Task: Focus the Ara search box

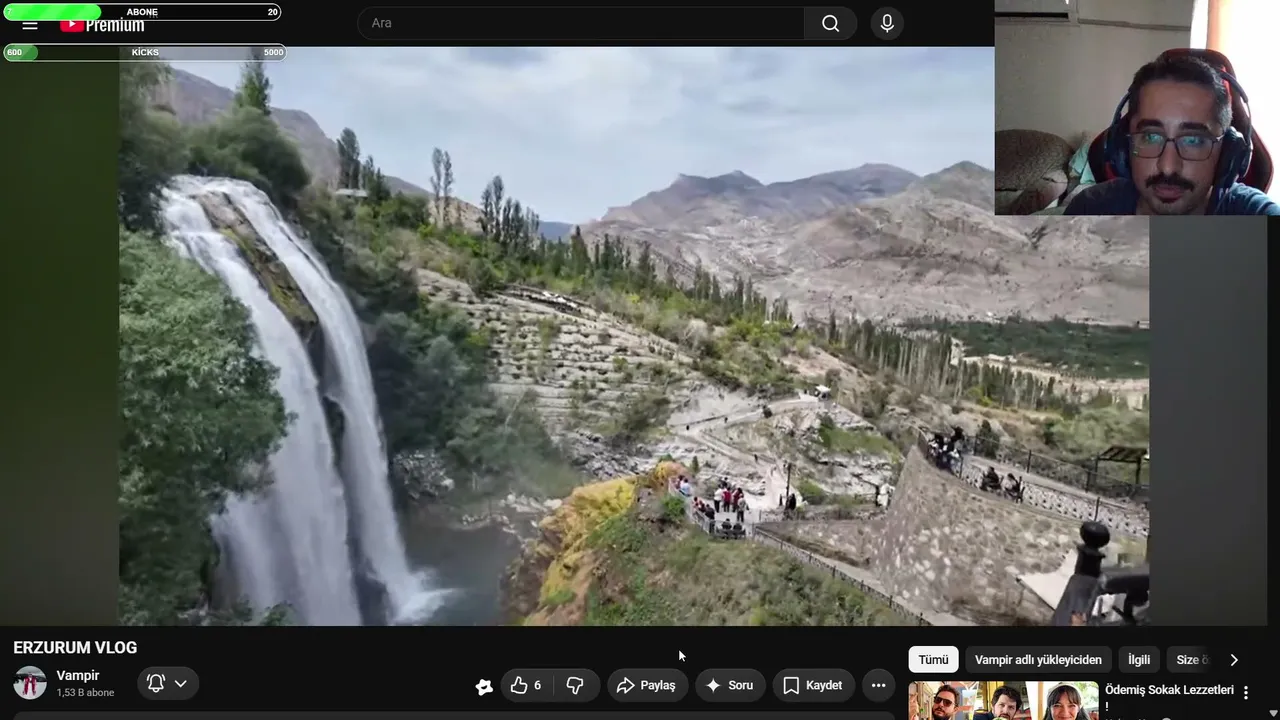Action: click(581, 23)
